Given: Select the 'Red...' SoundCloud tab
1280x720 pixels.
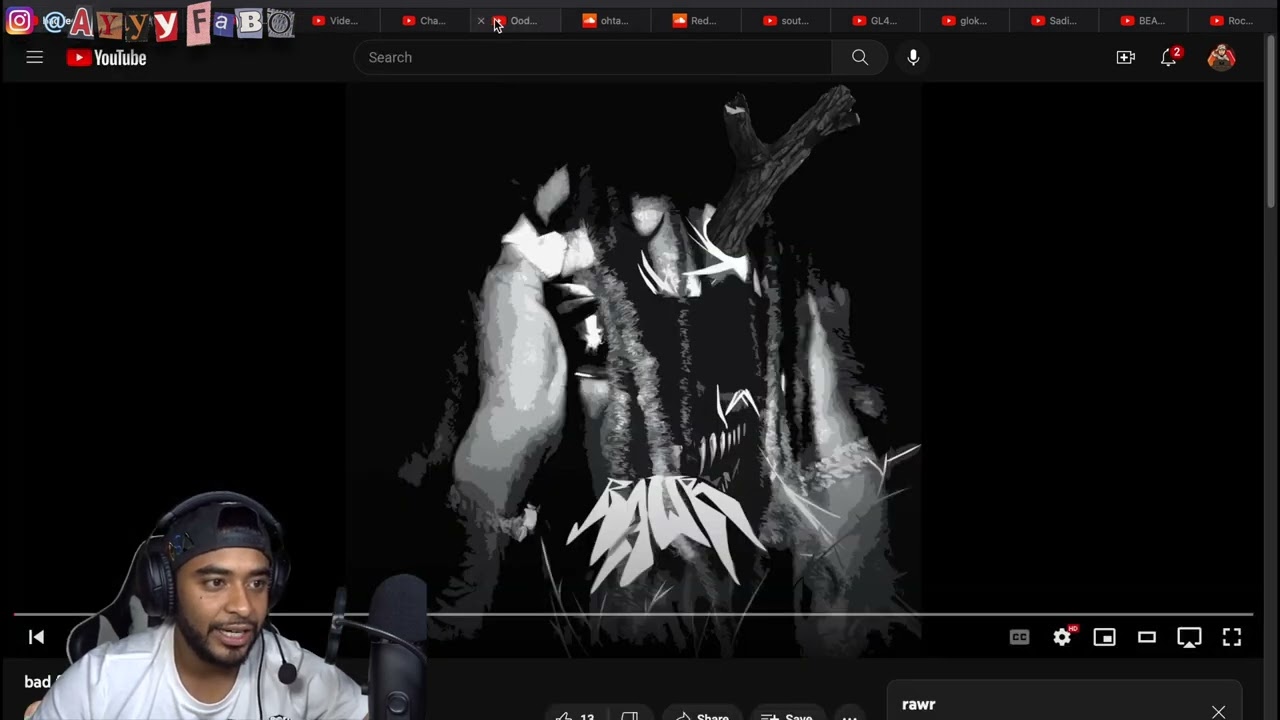Looking at the screenshot, I should pyautogui.click(x=694, y=20).
